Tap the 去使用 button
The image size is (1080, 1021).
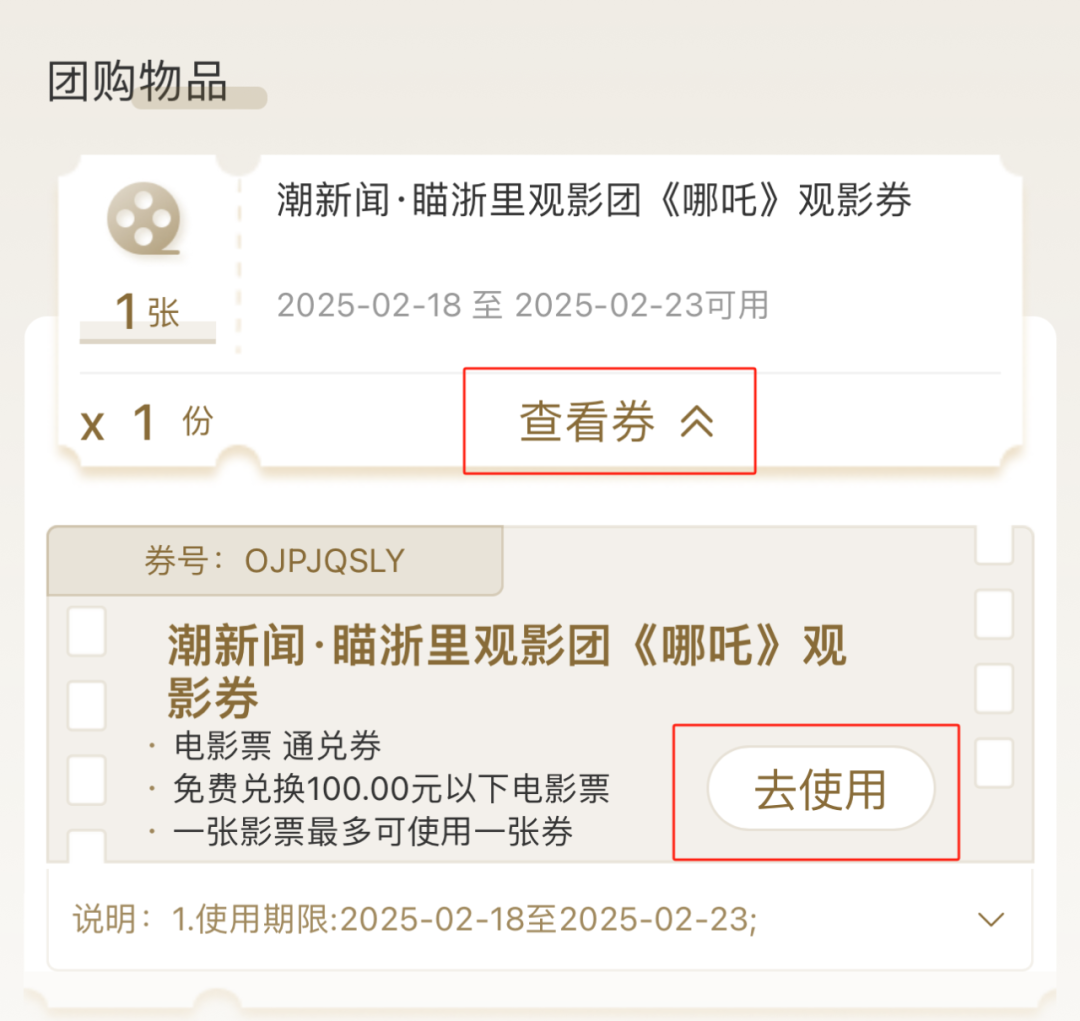tap(820, 789)
